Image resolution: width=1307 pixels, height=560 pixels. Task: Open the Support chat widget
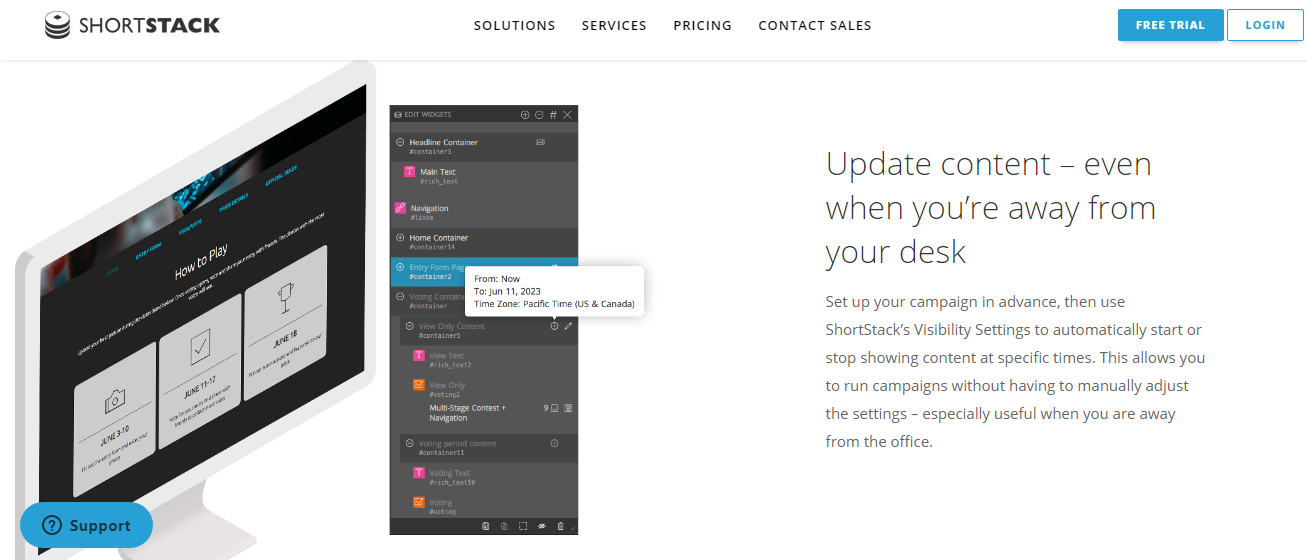pos(86,525)
